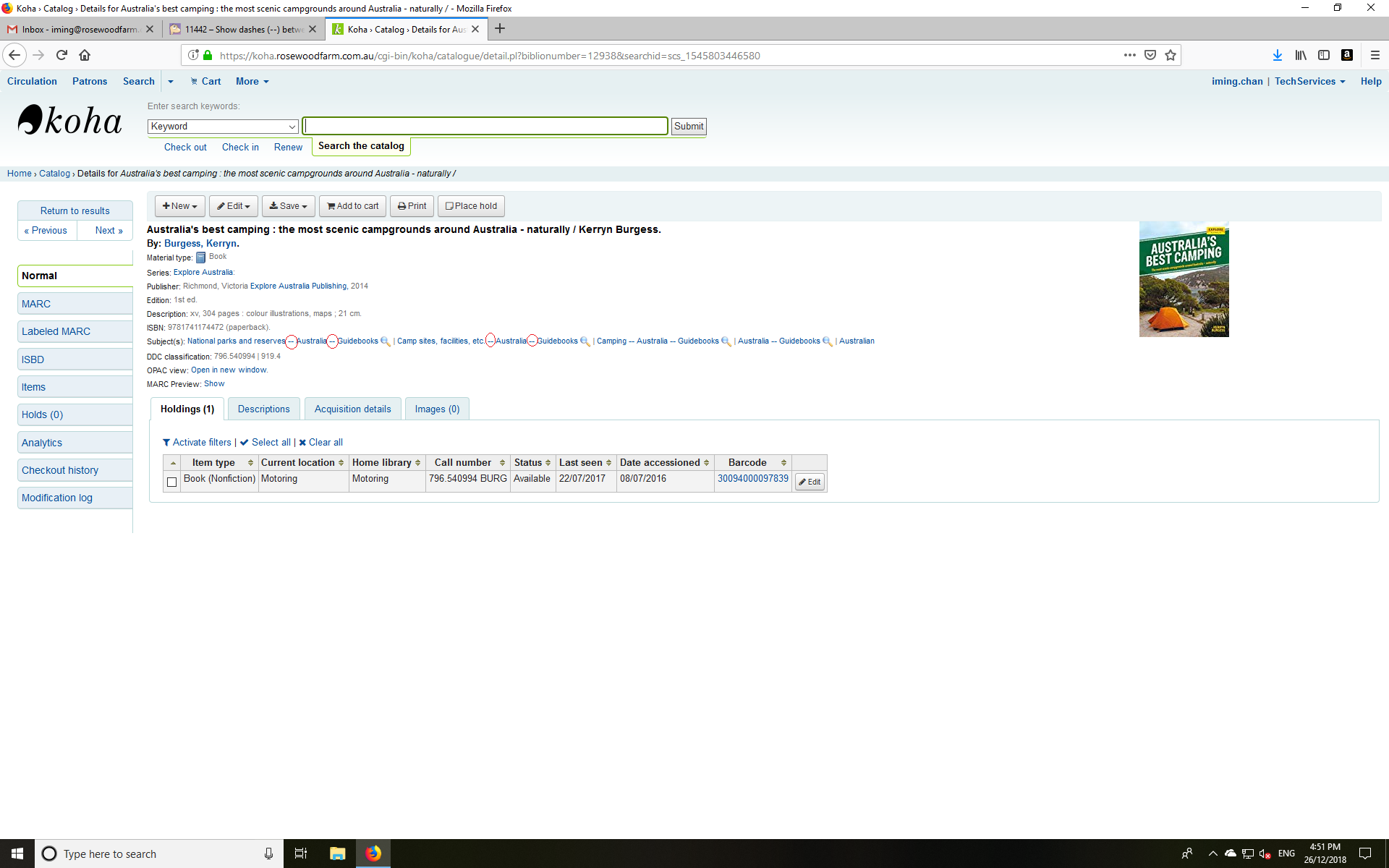The width and height of the screenshot is (1389, 868).
Task: Click the Firefox home icon
Action: 85,55
